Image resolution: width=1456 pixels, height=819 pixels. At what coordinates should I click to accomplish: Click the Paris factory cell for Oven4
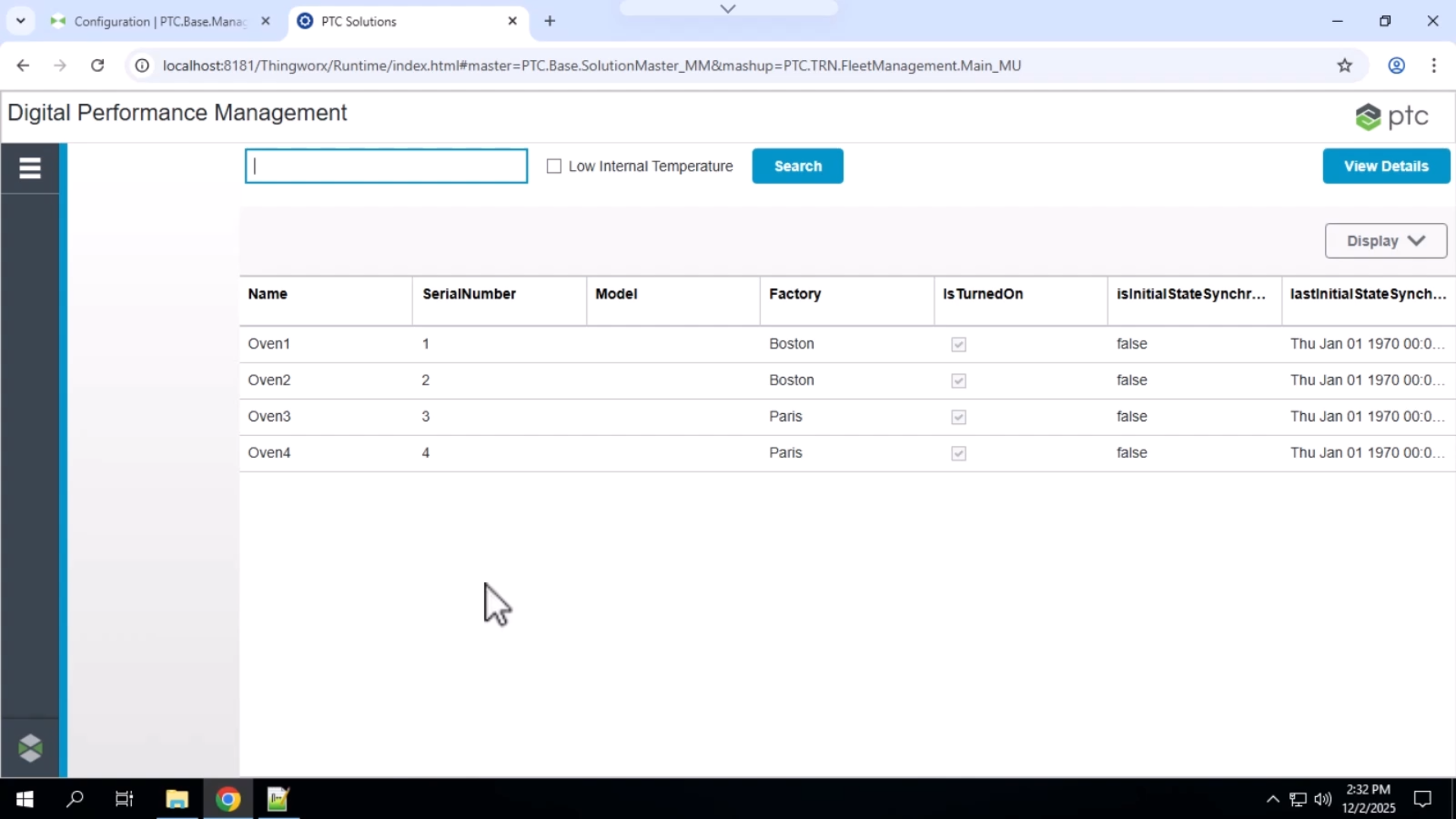click(x=785, y=453)
